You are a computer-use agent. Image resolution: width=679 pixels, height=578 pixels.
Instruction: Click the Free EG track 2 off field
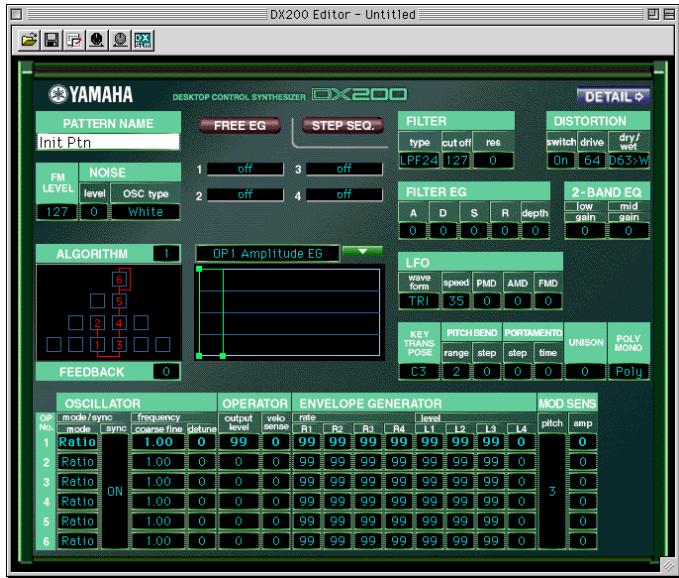click(x=245, y=194)
